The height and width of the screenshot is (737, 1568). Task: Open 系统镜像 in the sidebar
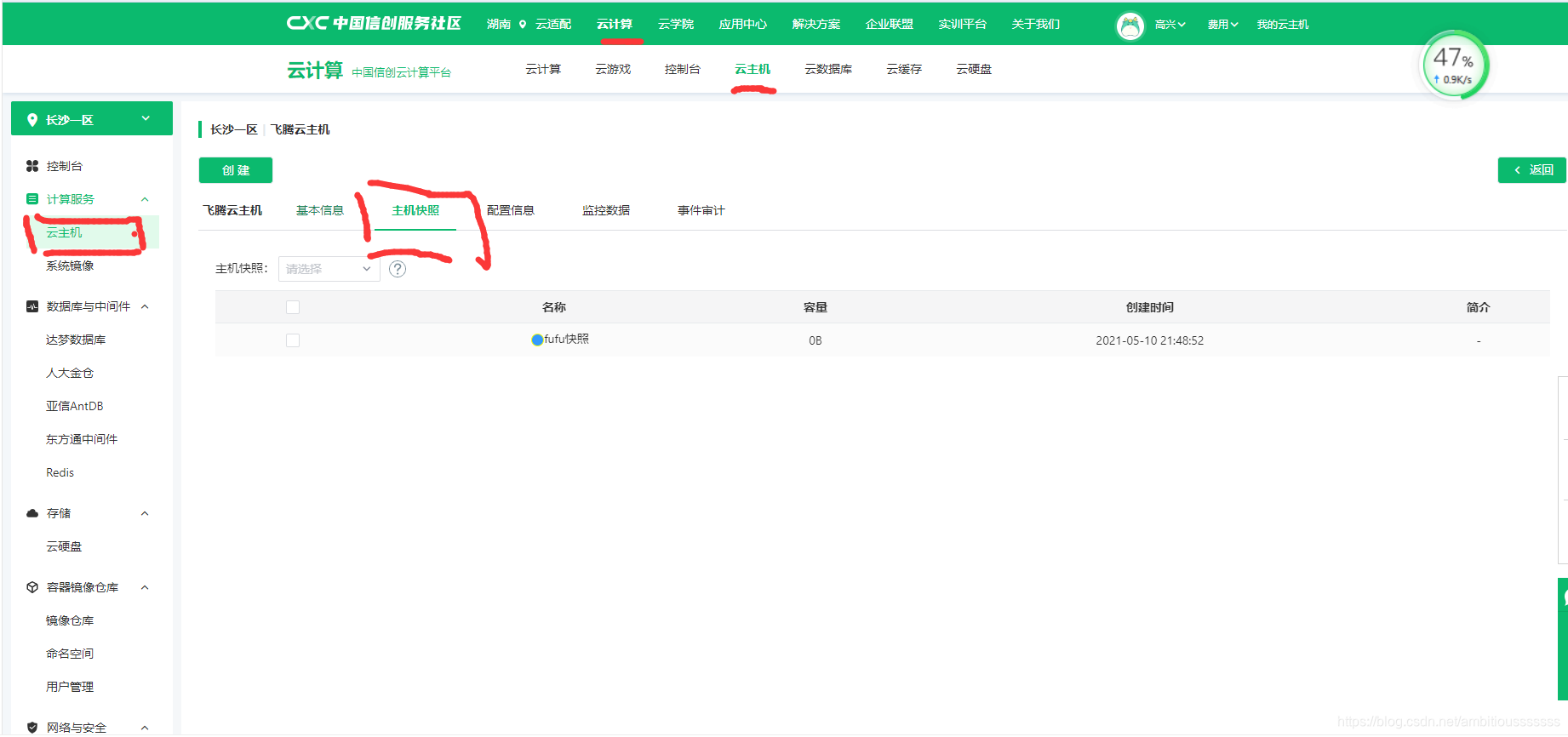(70, 266)
